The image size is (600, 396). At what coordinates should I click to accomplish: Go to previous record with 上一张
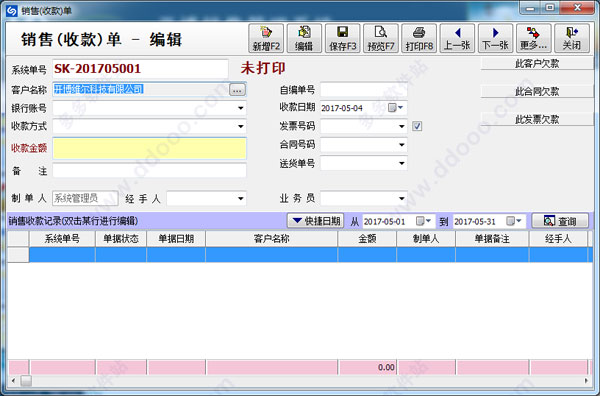click(x=457, y=38)
